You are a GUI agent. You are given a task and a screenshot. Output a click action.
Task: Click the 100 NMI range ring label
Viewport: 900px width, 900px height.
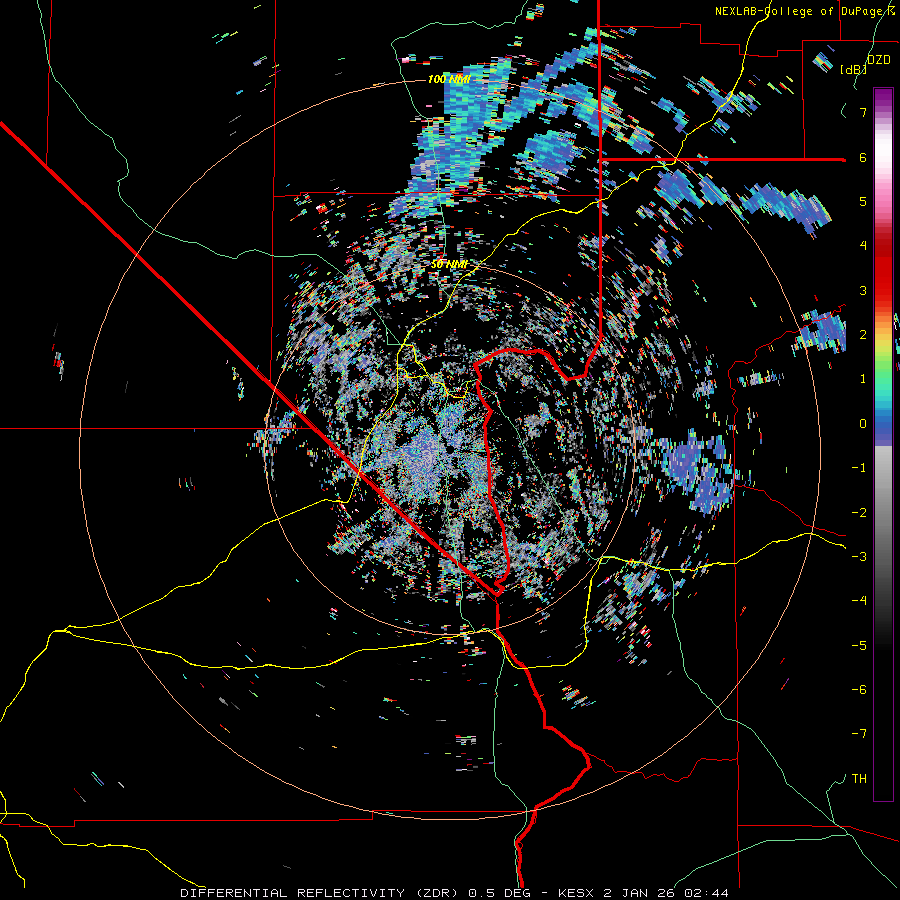pos(449,79)
